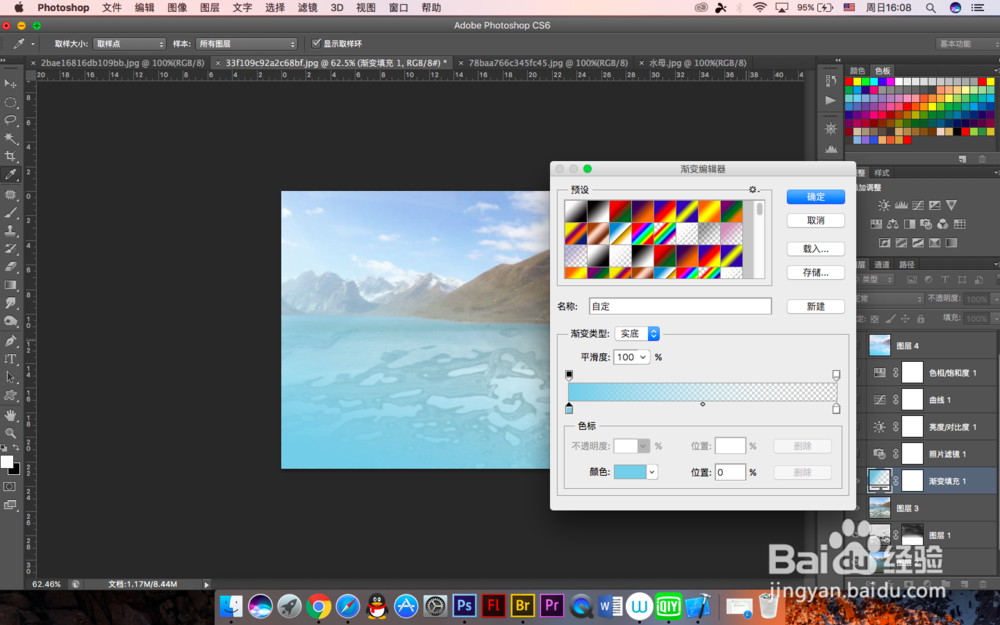Screen dimensions: 1000x625
Task: Select the Magic Wand tool
Action: tap(10, 138)
